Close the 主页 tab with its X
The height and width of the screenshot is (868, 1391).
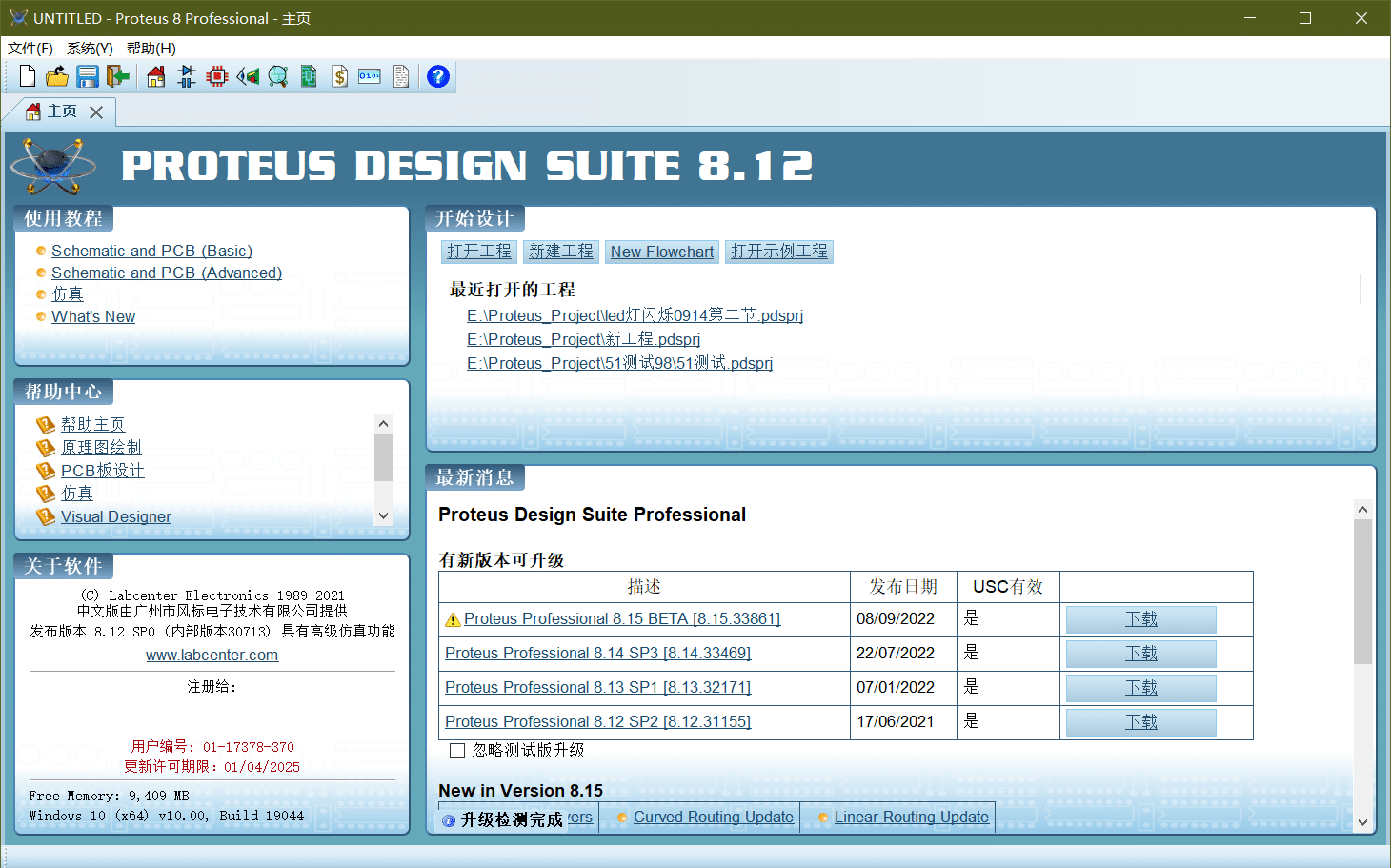tap(96, 112)
